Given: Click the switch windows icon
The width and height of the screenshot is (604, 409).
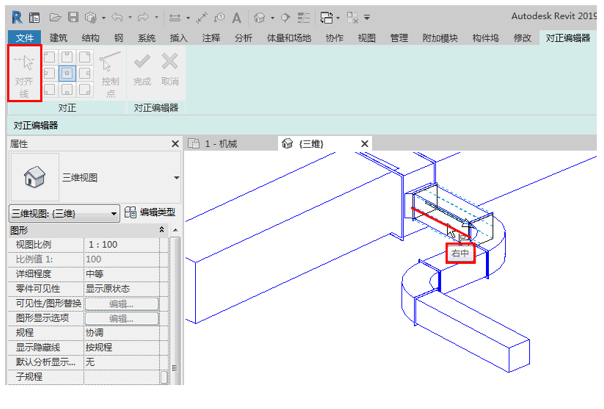Looking at the screenshot, I should pos(327,18).
